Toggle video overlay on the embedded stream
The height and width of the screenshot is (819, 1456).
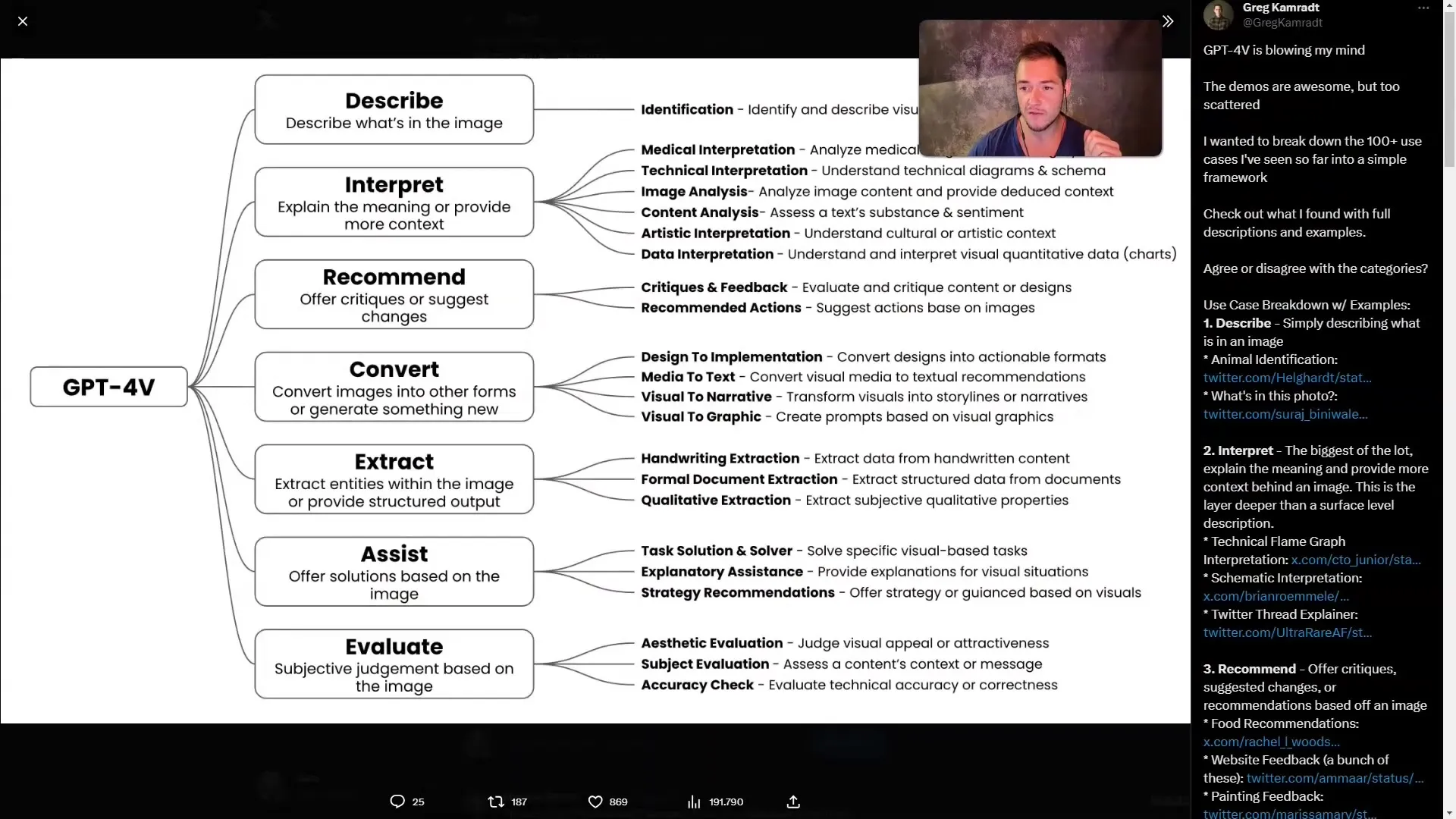[x=1167, y=21]
